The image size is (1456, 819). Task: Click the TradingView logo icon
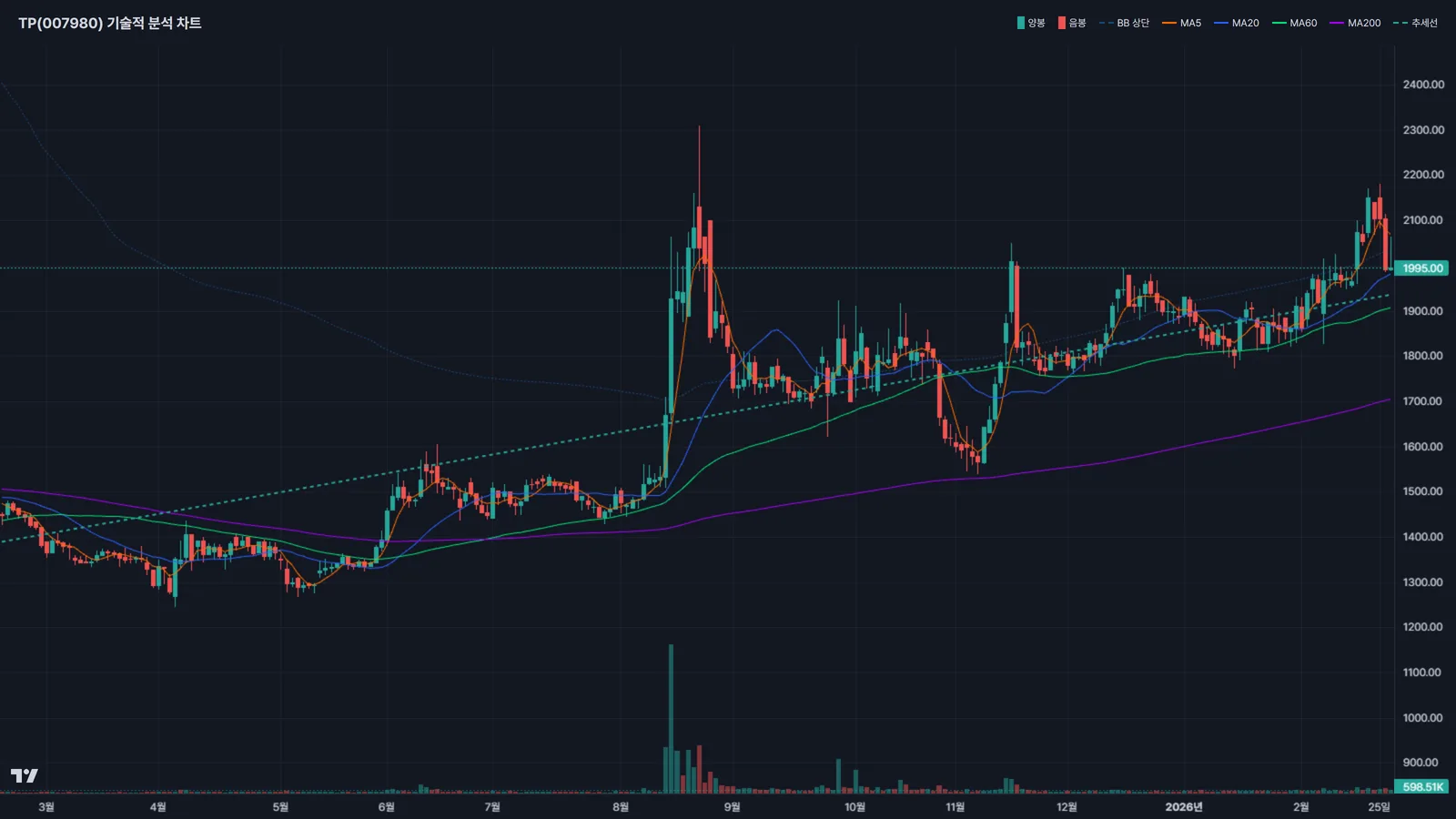click(25, 775)
